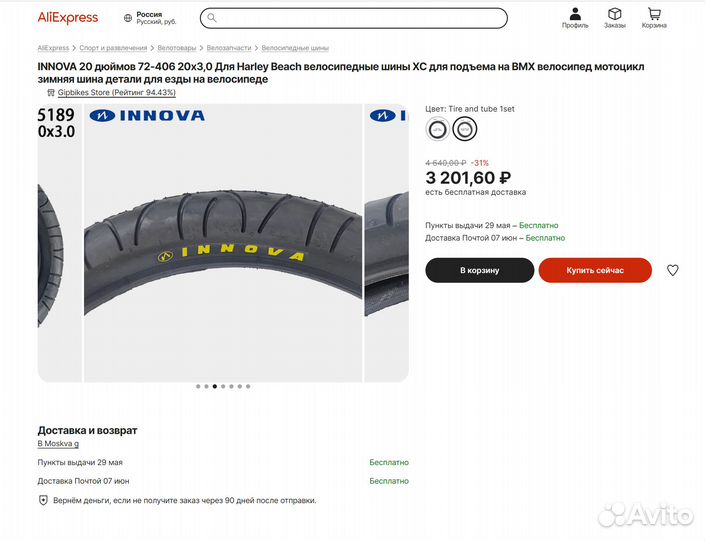Open the Orders box icon
The height and width of the screenshot is (540, 705).
click(614, 14)
